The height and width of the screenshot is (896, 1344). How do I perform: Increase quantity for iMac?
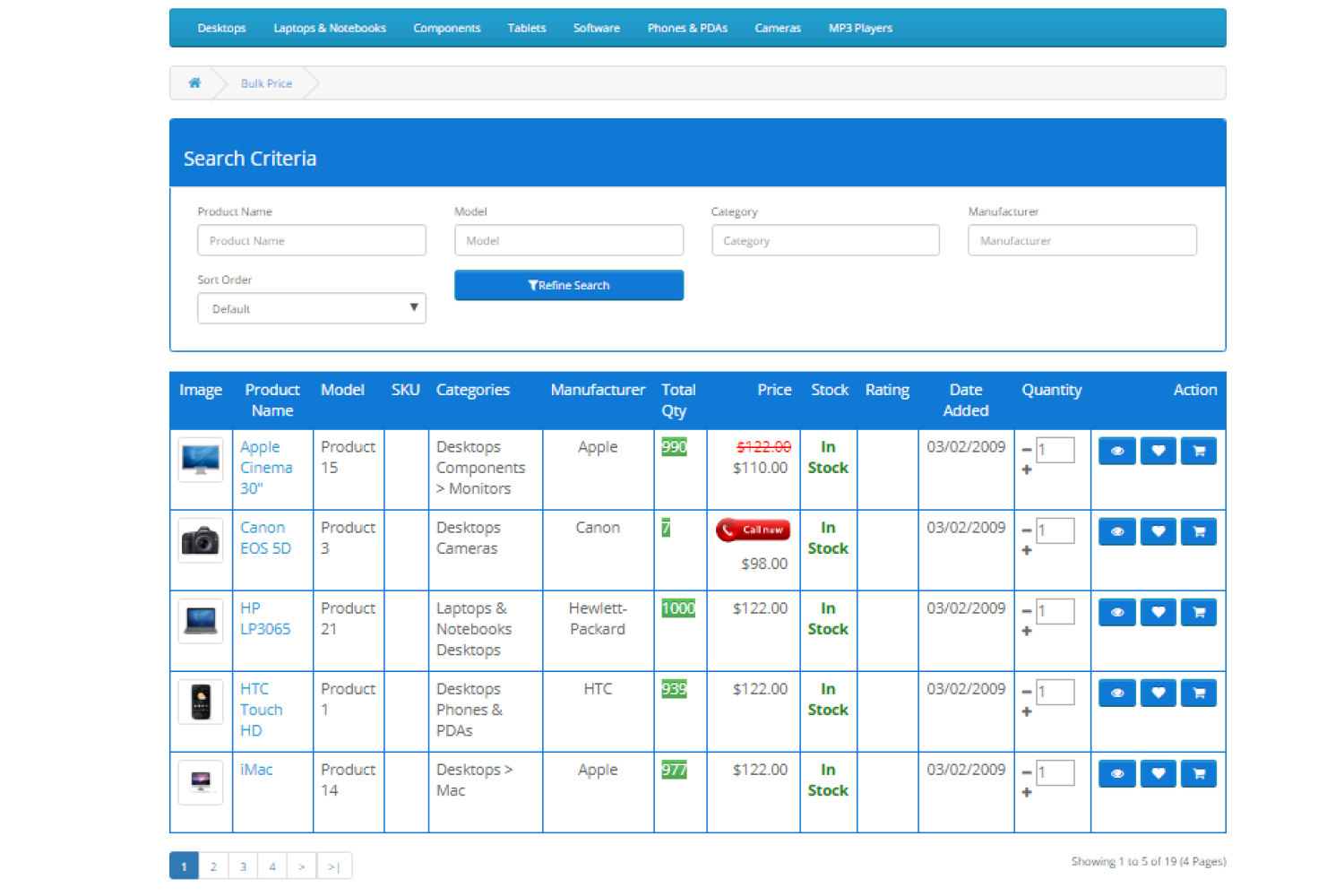click(1027, 792)
